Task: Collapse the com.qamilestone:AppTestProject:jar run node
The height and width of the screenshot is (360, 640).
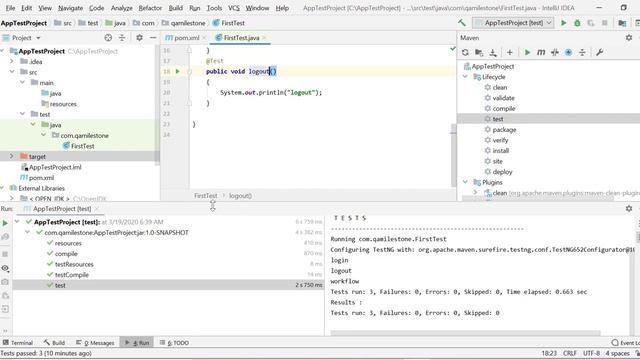Action: tap(28, 232)
